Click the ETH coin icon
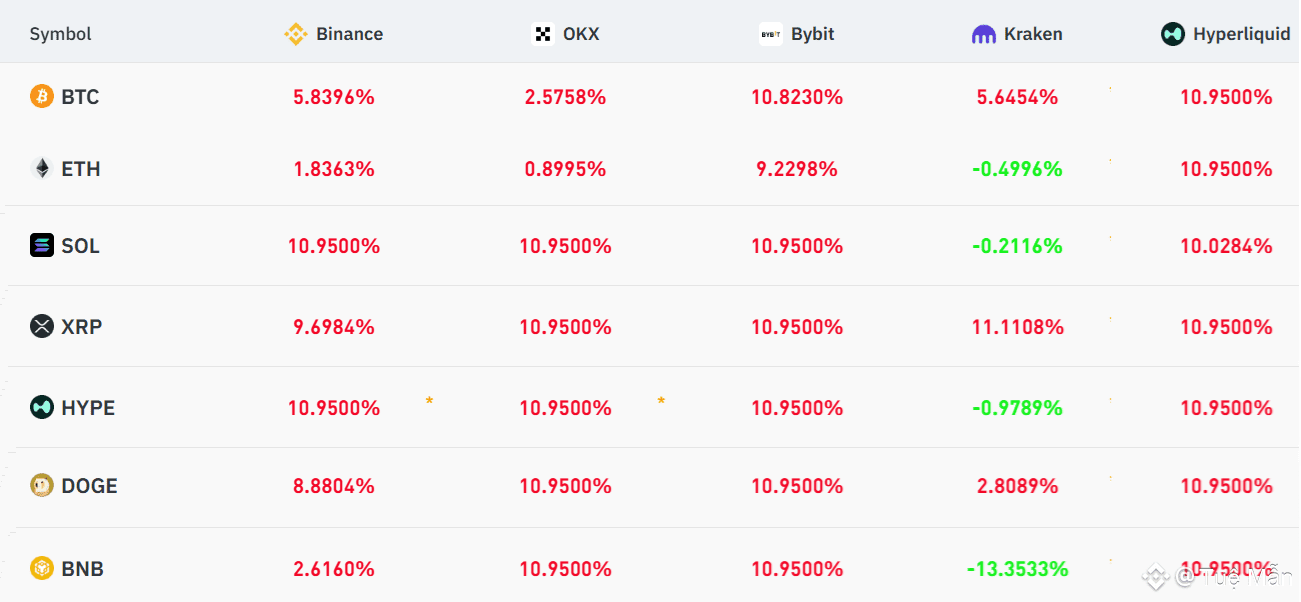 [41, 169]
